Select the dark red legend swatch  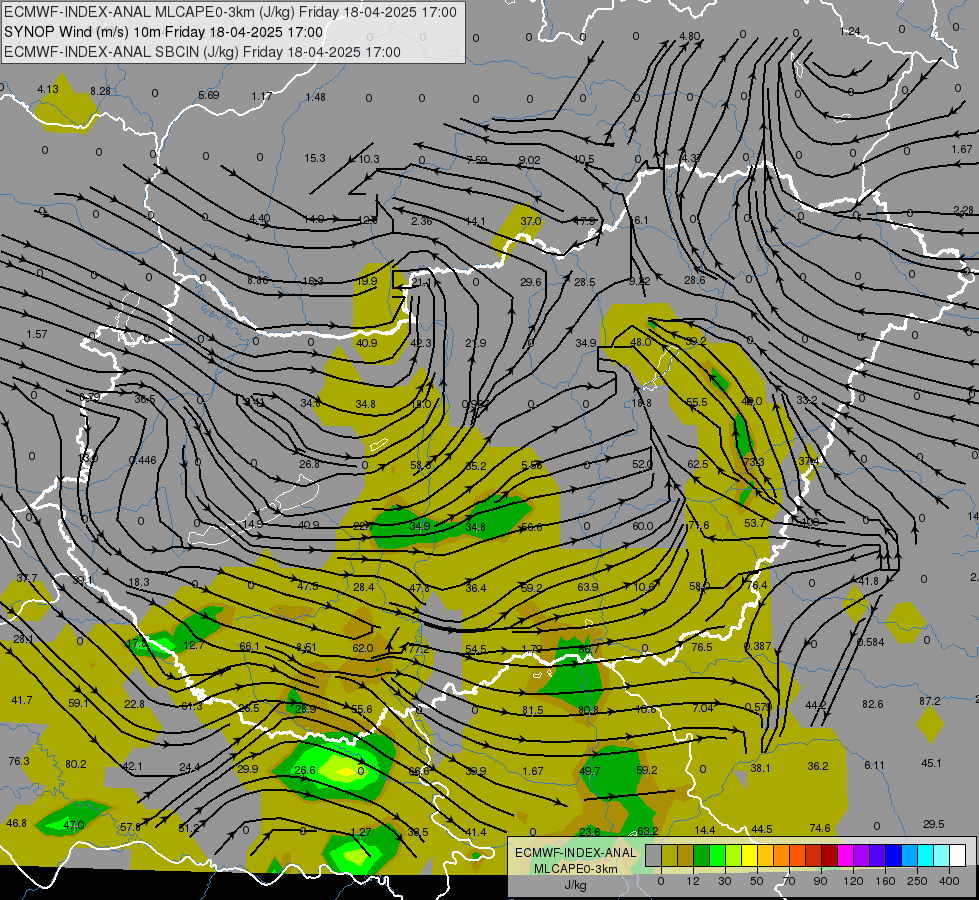(x=830, y=856)
